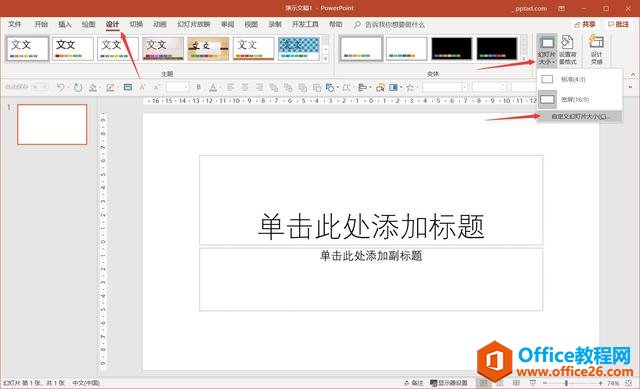Open 显示器设置 (Display Settings) in status bar
The width and height of the screenshot is (640, 389).
pos(449,383)
